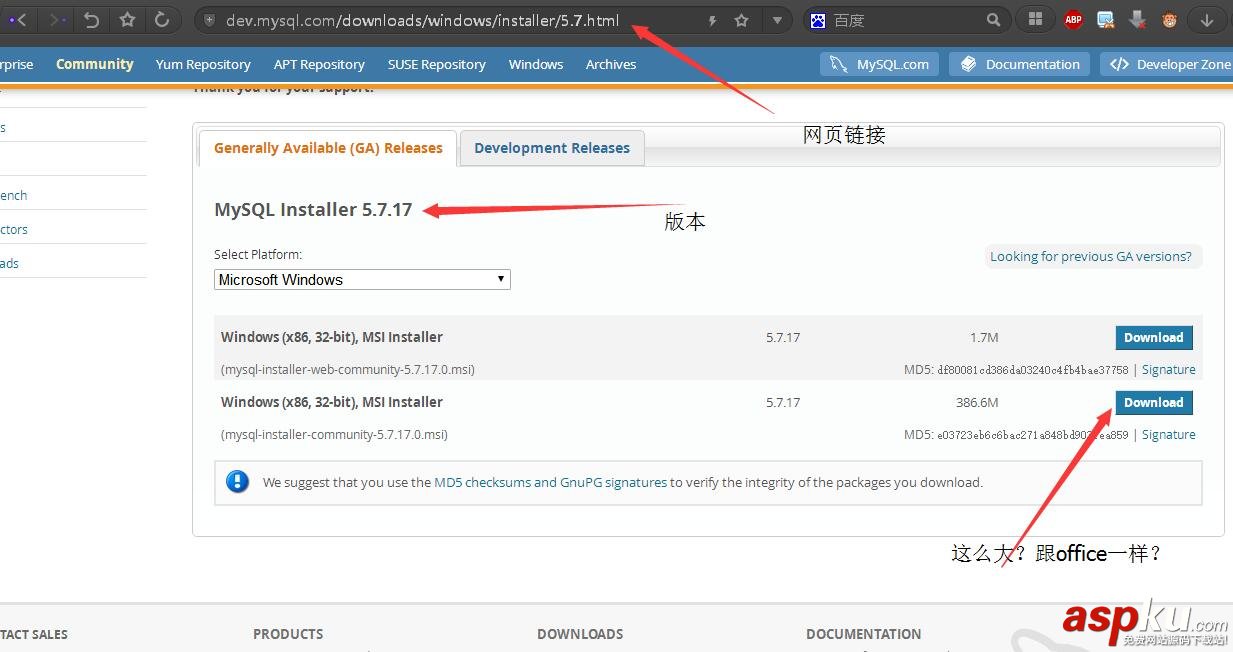Click Looking for previous GA versions link
1233x652 pixels.
[1091, 256]
